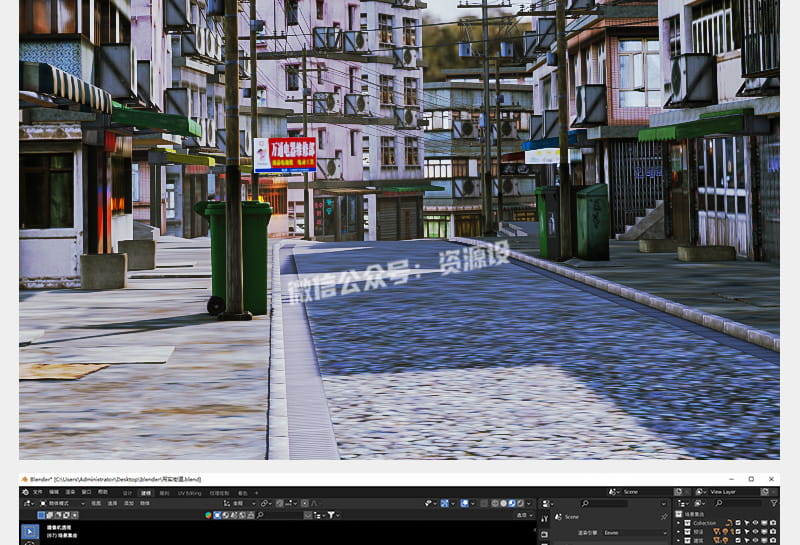Screen dimensions: 800x545
Task: Open the render engine Eevee dropdown
Action: pyautogui.click(x=634, y=532)
